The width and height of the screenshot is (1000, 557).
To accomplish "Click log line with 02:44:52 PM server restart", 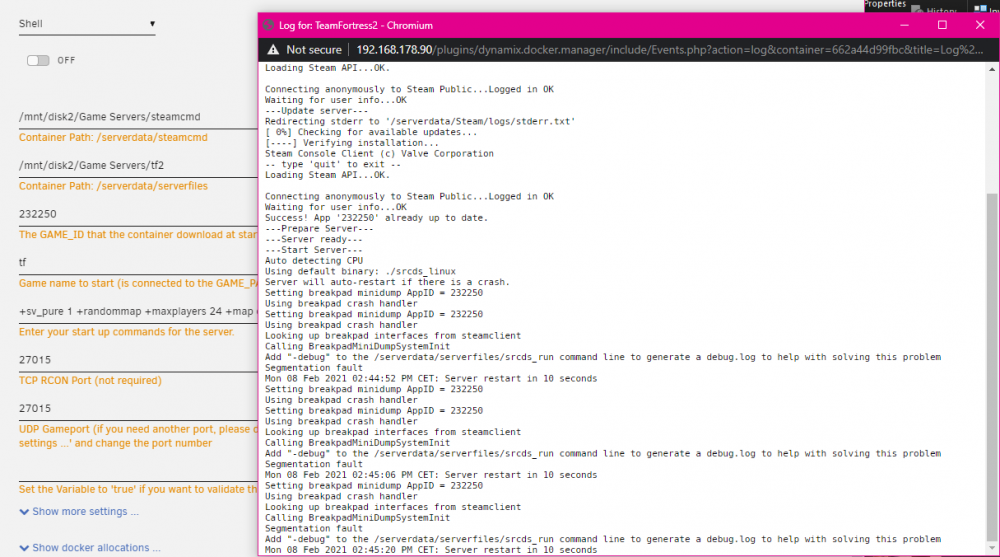I will (431, 379).
